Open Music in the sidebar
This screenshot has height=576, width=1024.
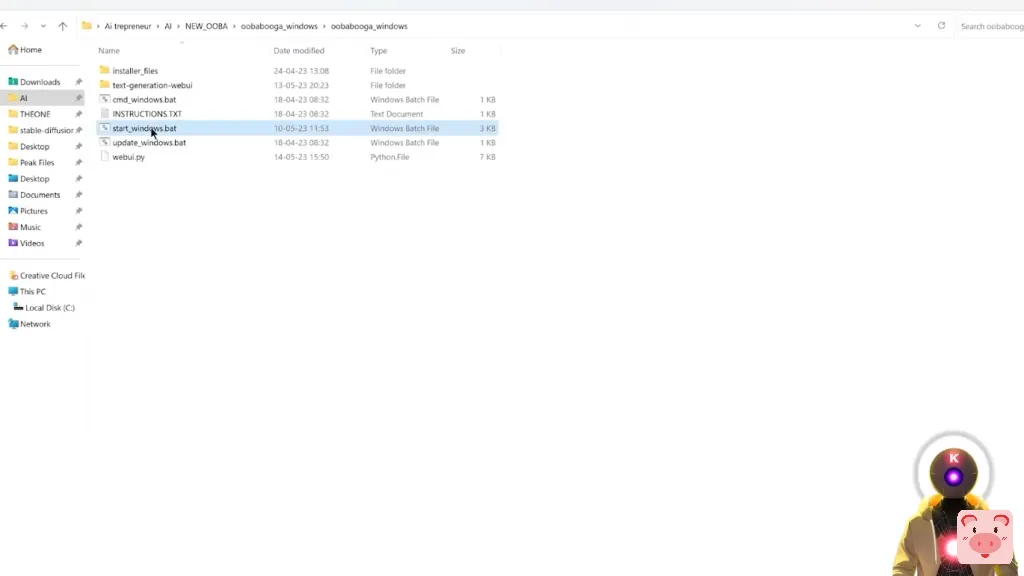(30, 227)
